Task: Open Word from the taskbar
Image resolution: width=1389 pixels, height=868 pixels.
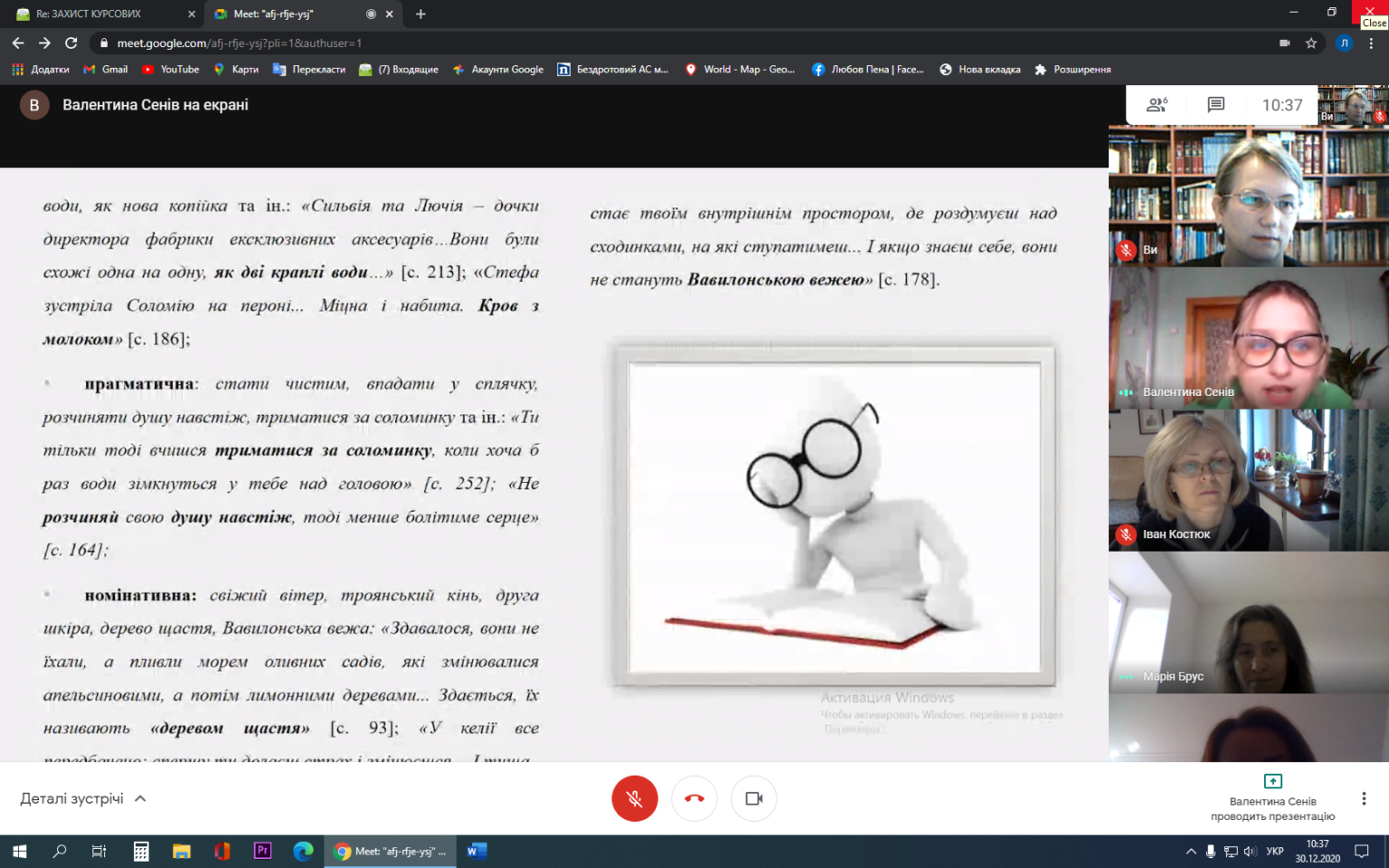Action: click(x=477, y=851)
